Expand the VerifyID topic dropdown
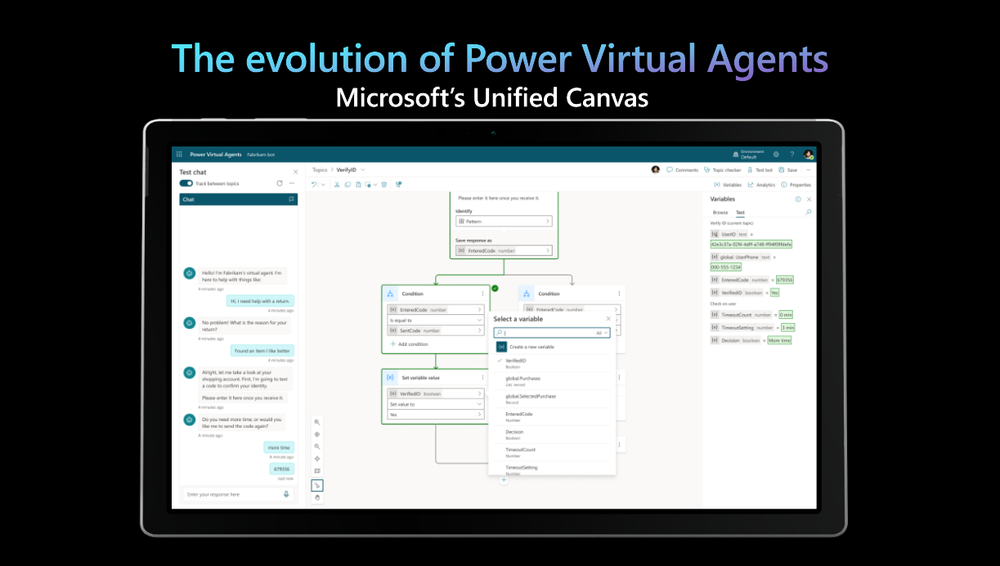Screen dimensions: 1000x566 coord(363,170)
